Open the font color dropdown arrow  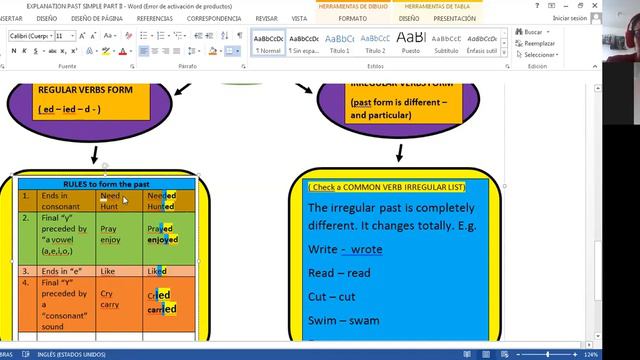131,51
